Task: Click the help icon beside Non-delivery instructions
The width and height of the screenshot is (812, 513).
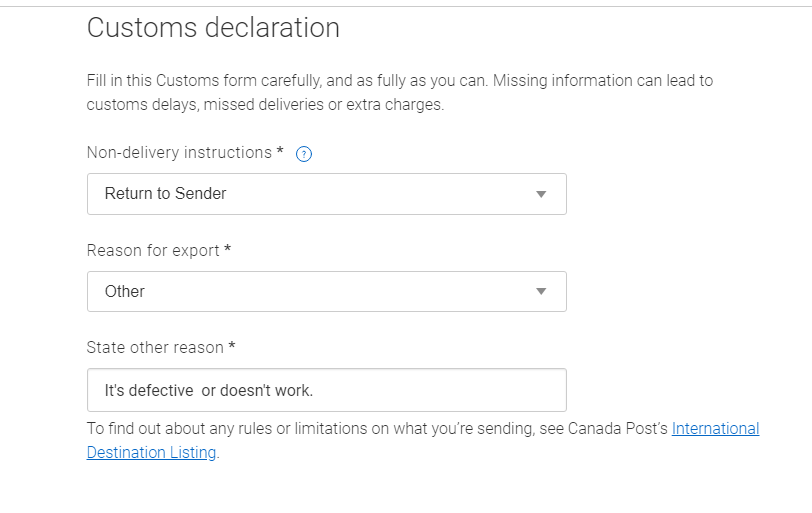Action: pos(305,154)
